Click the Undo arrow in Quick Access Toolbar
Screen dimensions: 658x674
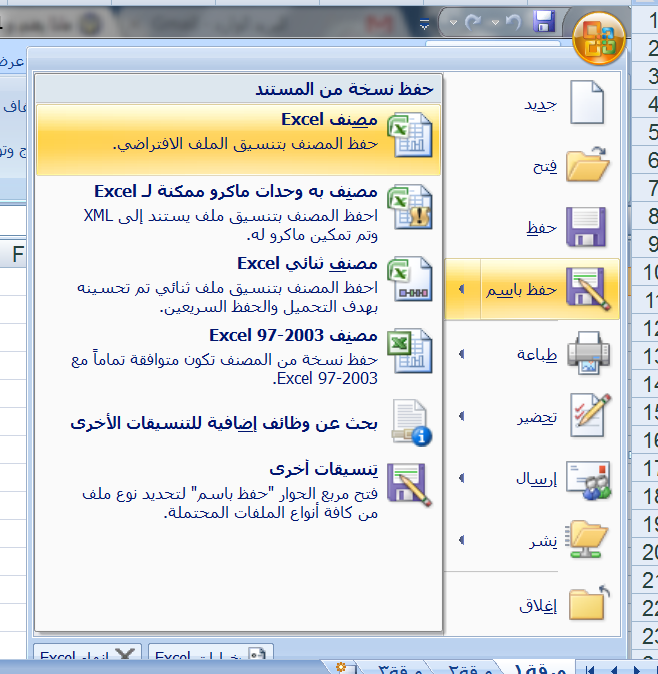(513, 22)
